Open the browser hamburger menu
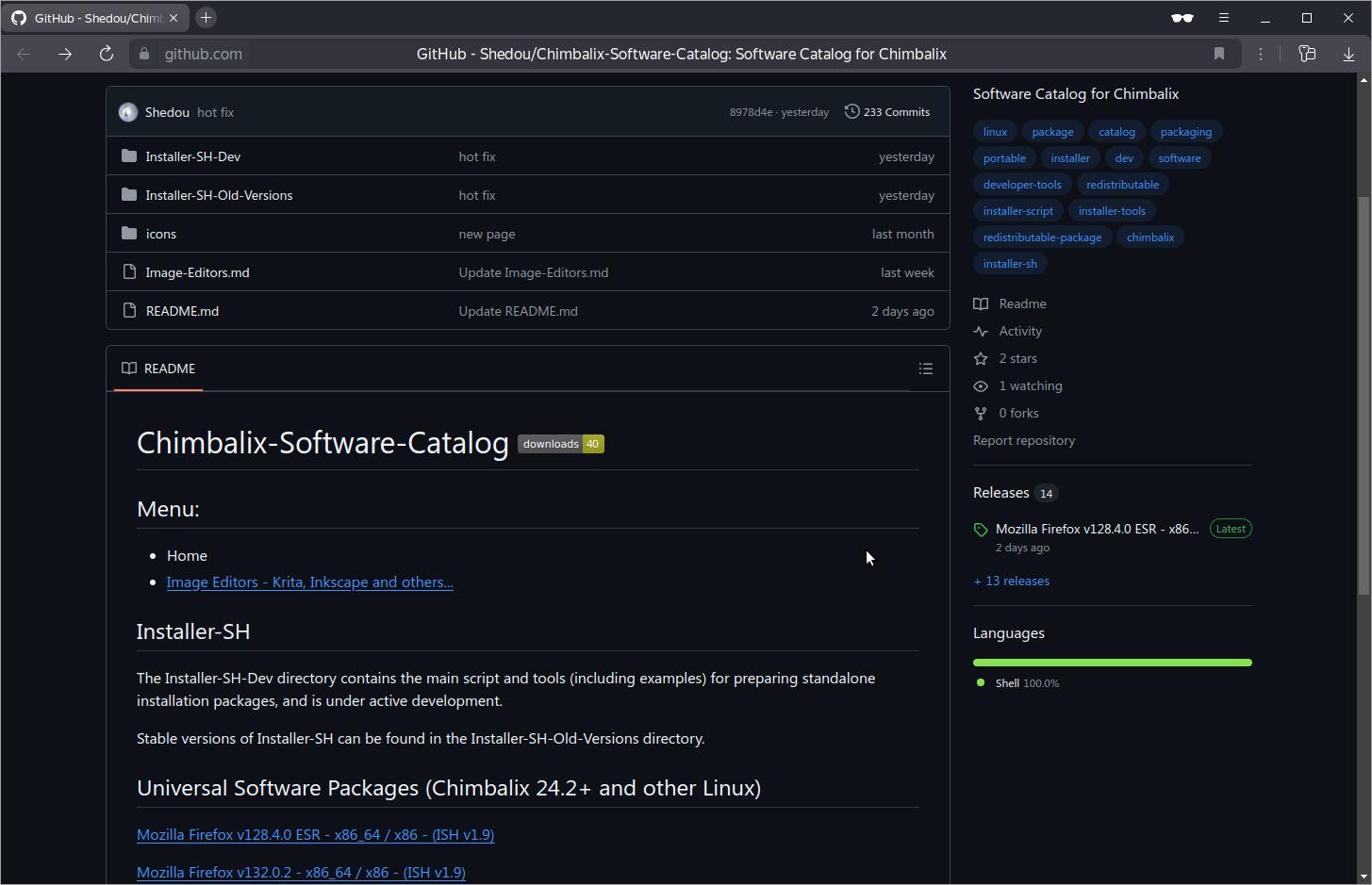The width and height of the screenshot is (1372, 885). coord(1224,18)
